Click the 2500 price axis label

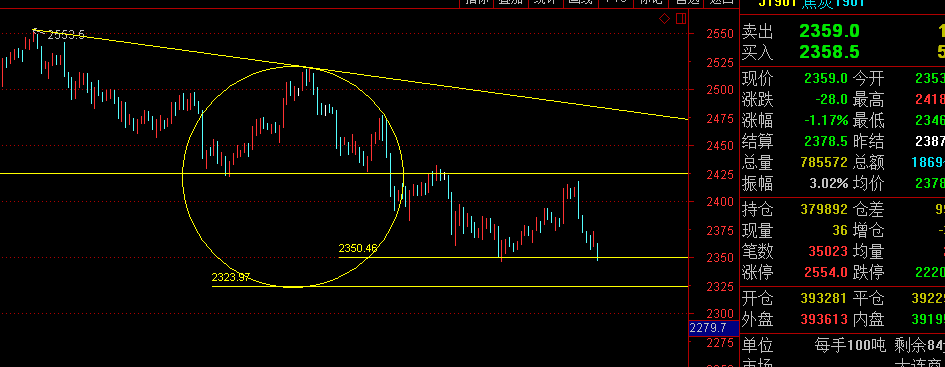click(720, 90)
